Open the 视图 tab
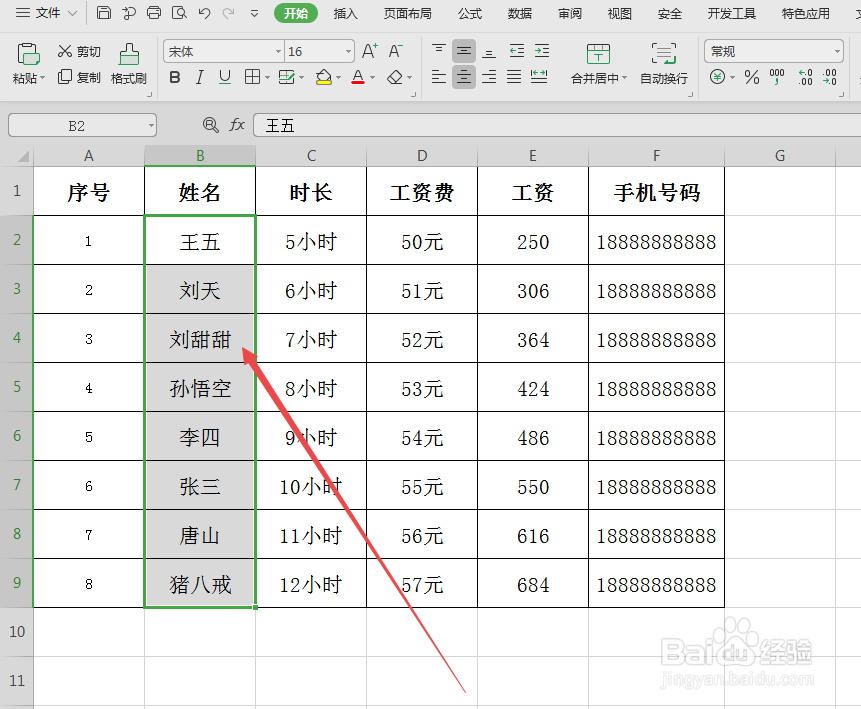Image resolution: width=861 pixels, height=709 pixels. click(619, 13)
